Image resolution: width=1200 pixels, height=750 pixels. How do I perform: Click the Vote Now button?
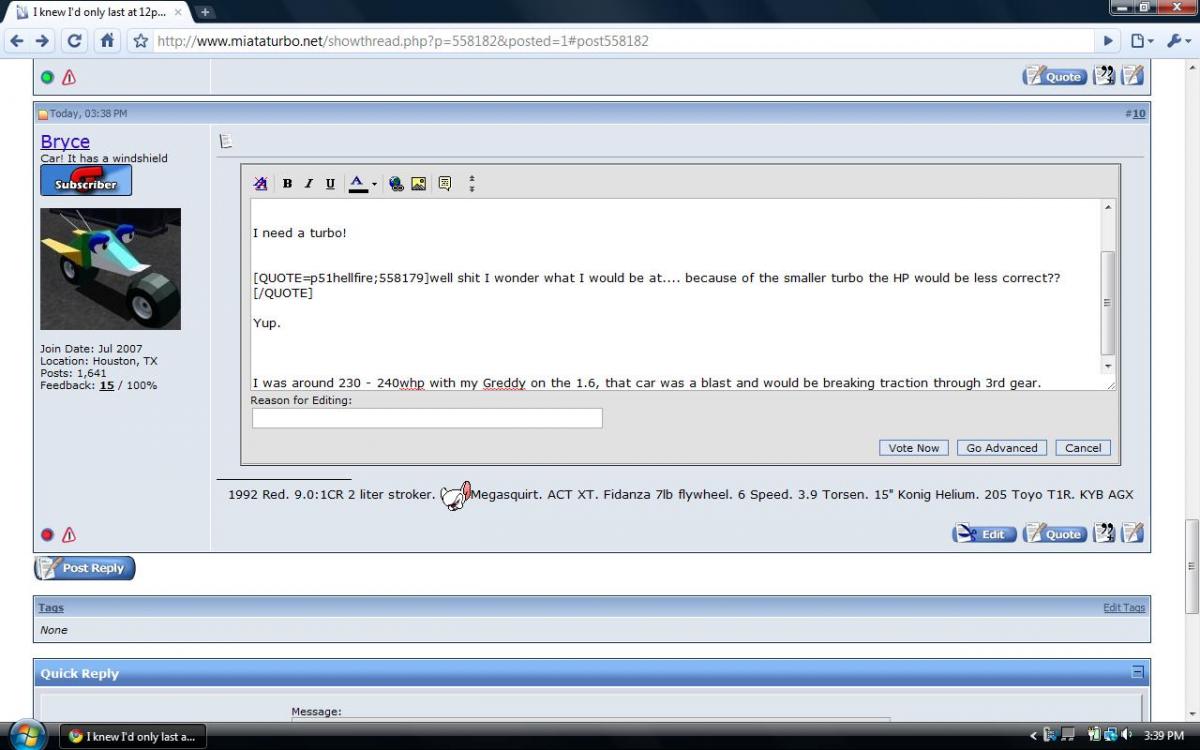914,448
